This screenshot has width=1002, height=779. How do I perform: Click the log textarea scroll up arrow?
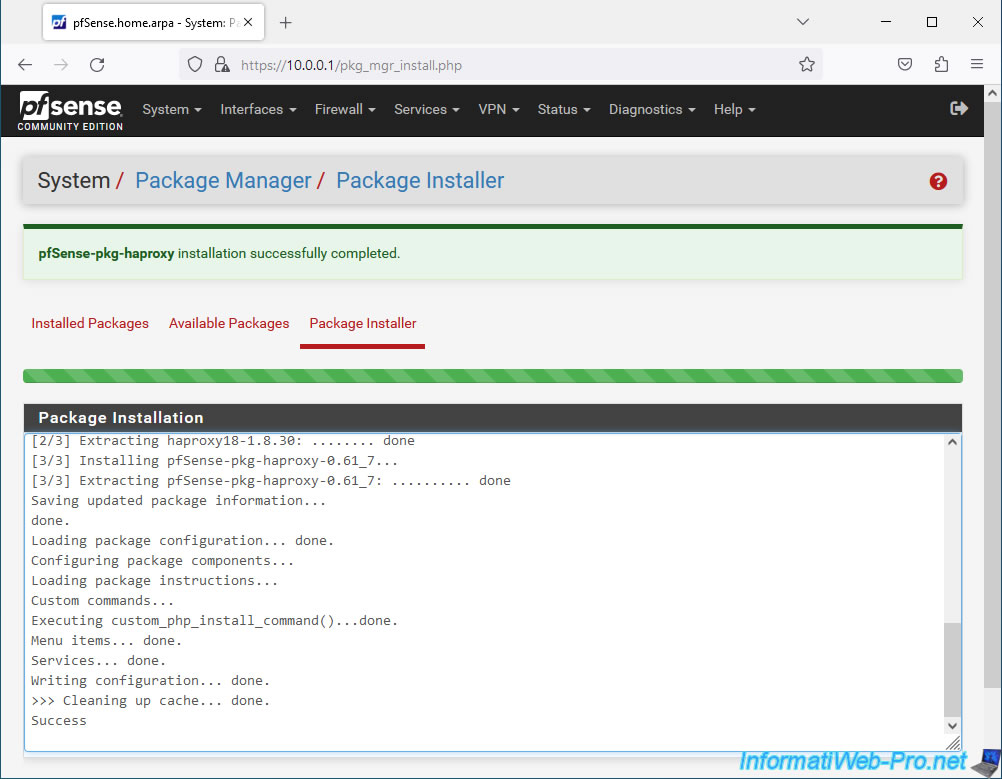coord(952,442)
